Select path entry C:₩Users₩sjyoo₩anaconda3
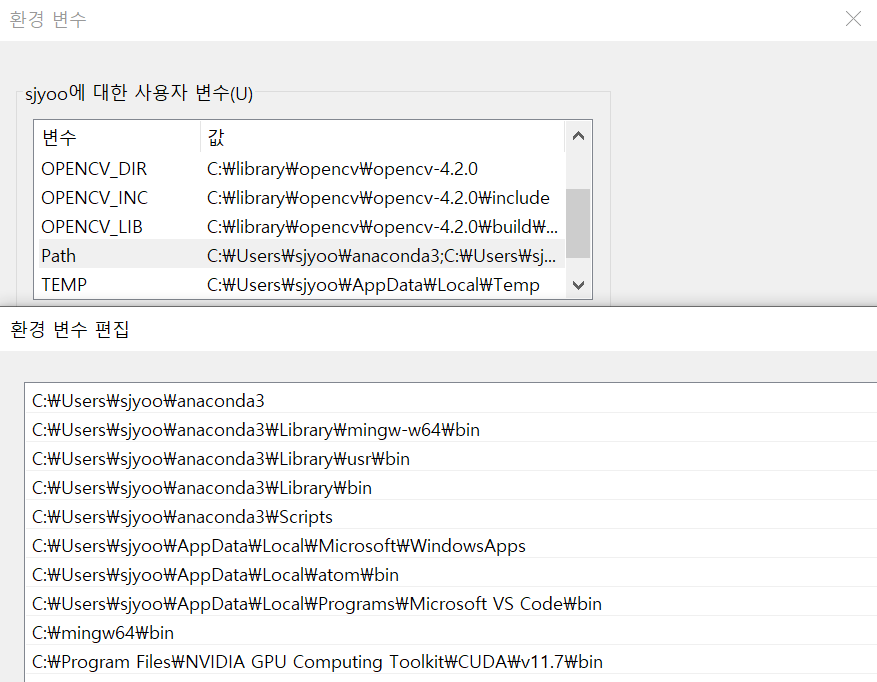This screenshot has height=682, width=877. click(x=451, y=401)
